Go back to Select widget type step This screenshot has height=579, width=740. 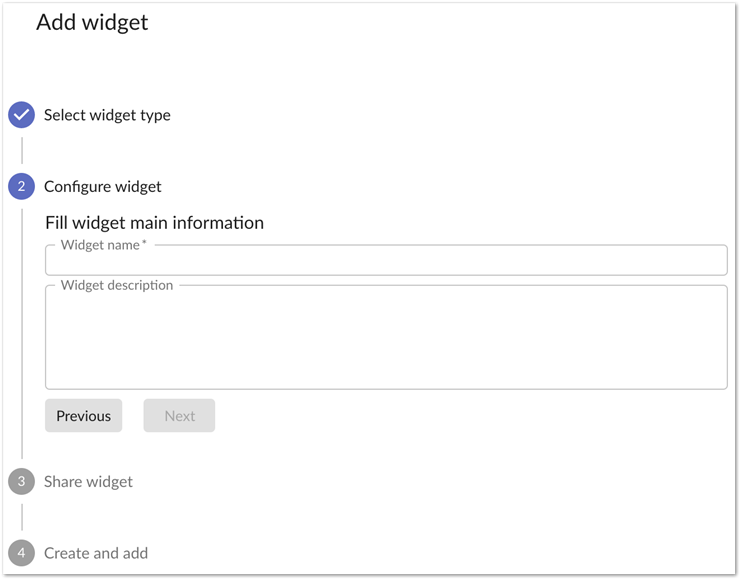click(107, 115)
